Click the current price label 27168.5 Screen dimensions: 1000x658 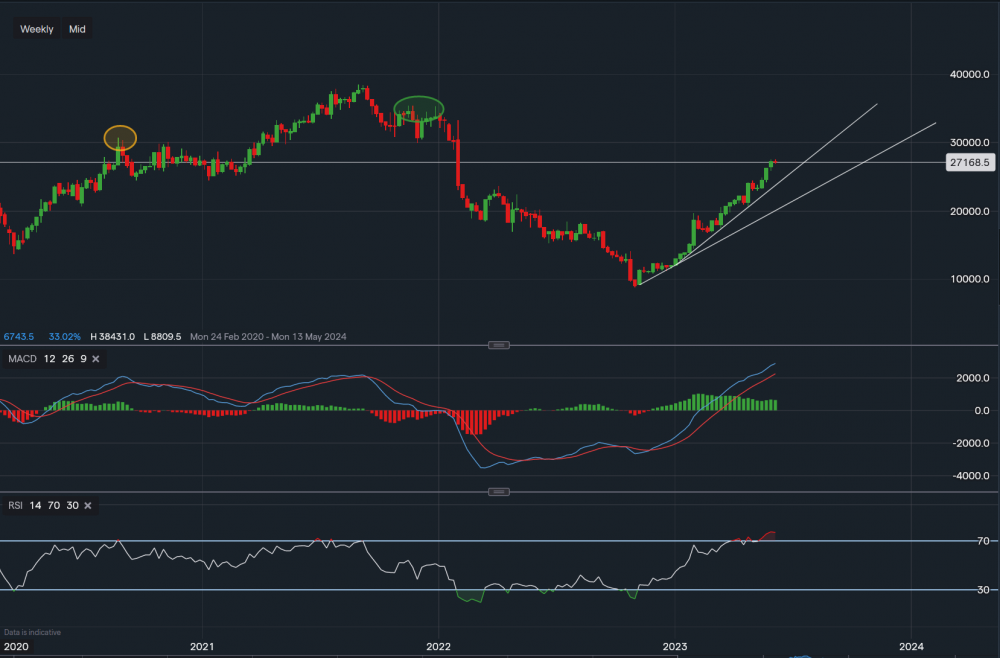coord(969,162)
